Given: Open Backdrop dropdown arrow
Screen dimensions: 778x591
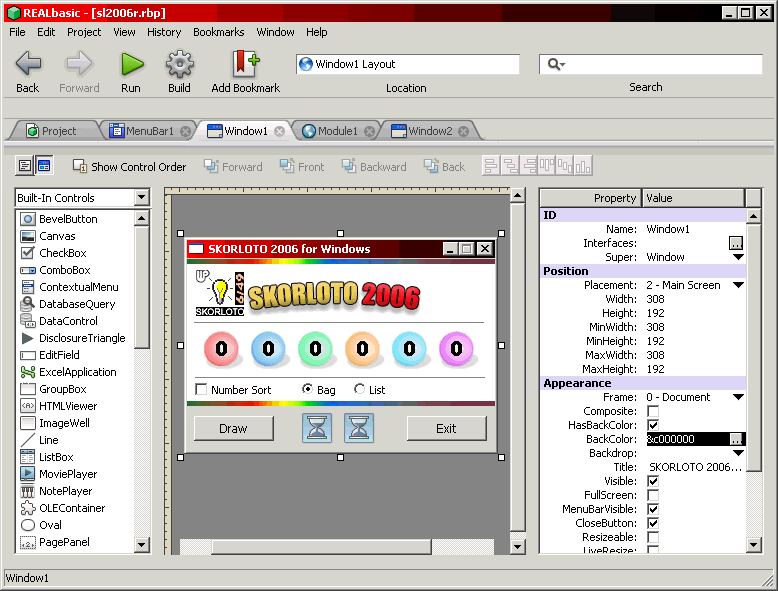Looking at the screenshot, I should pos(738,453).
